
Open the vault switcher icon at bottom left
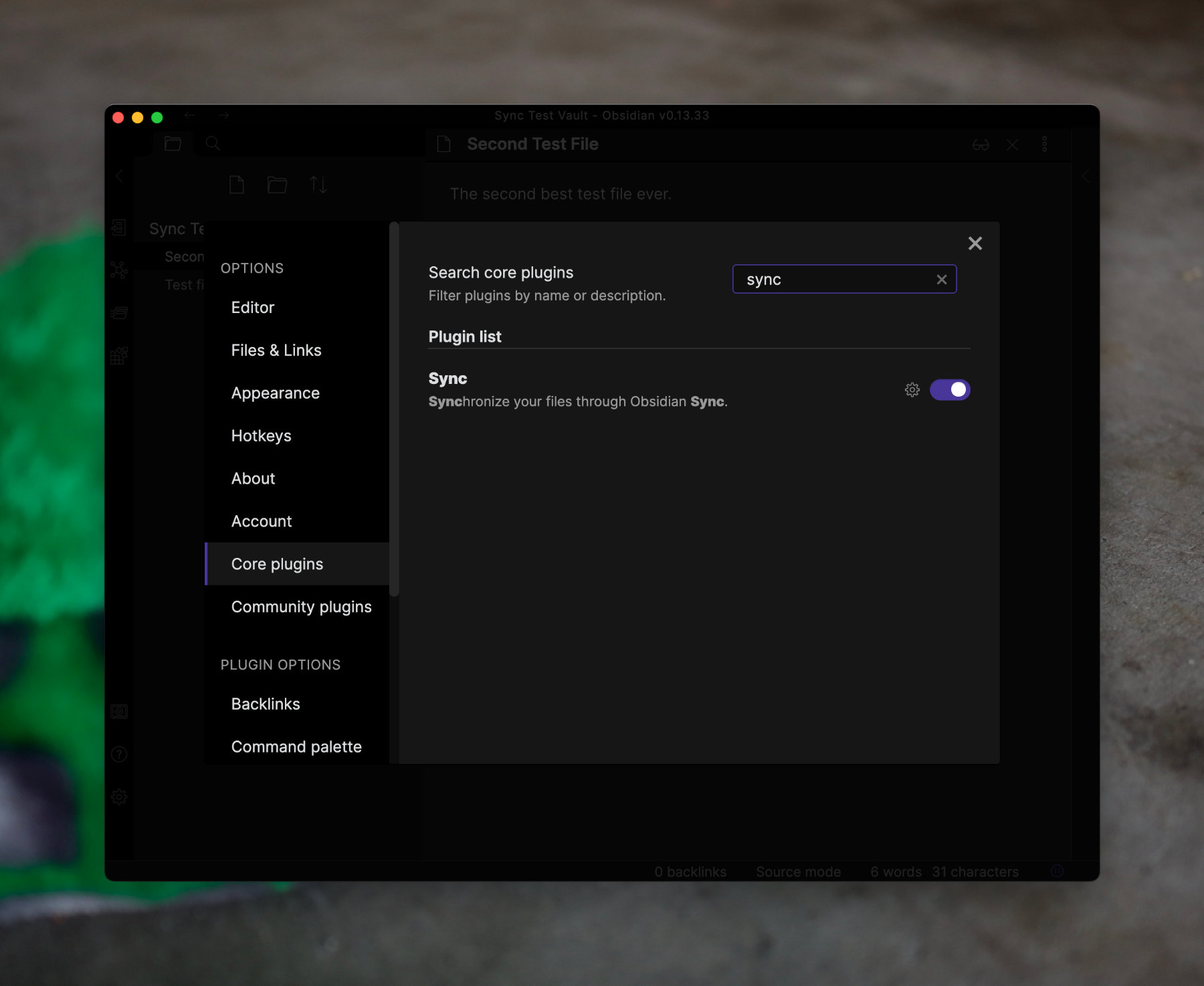click(x=119, y=711)
